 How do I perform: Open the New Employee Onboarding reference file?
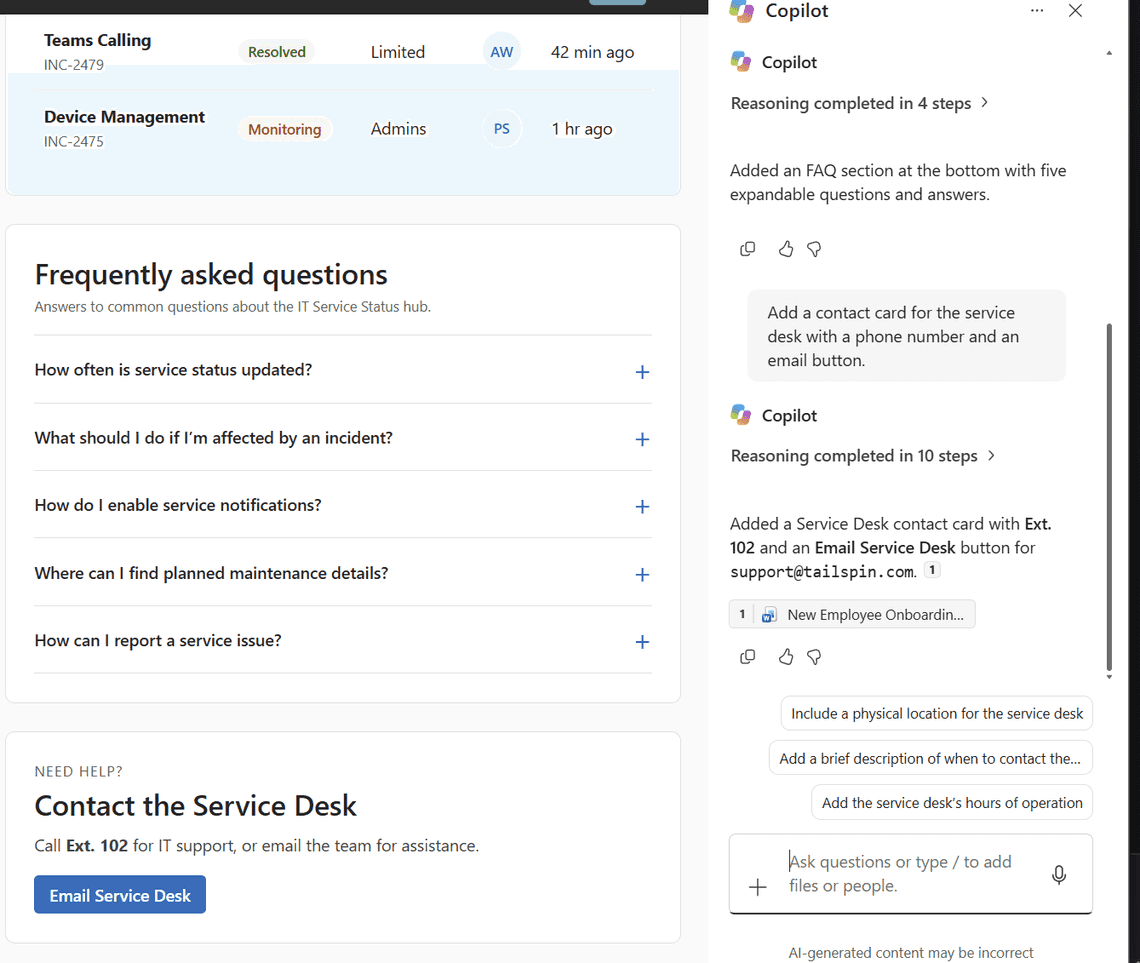click(x=852, y=614)
